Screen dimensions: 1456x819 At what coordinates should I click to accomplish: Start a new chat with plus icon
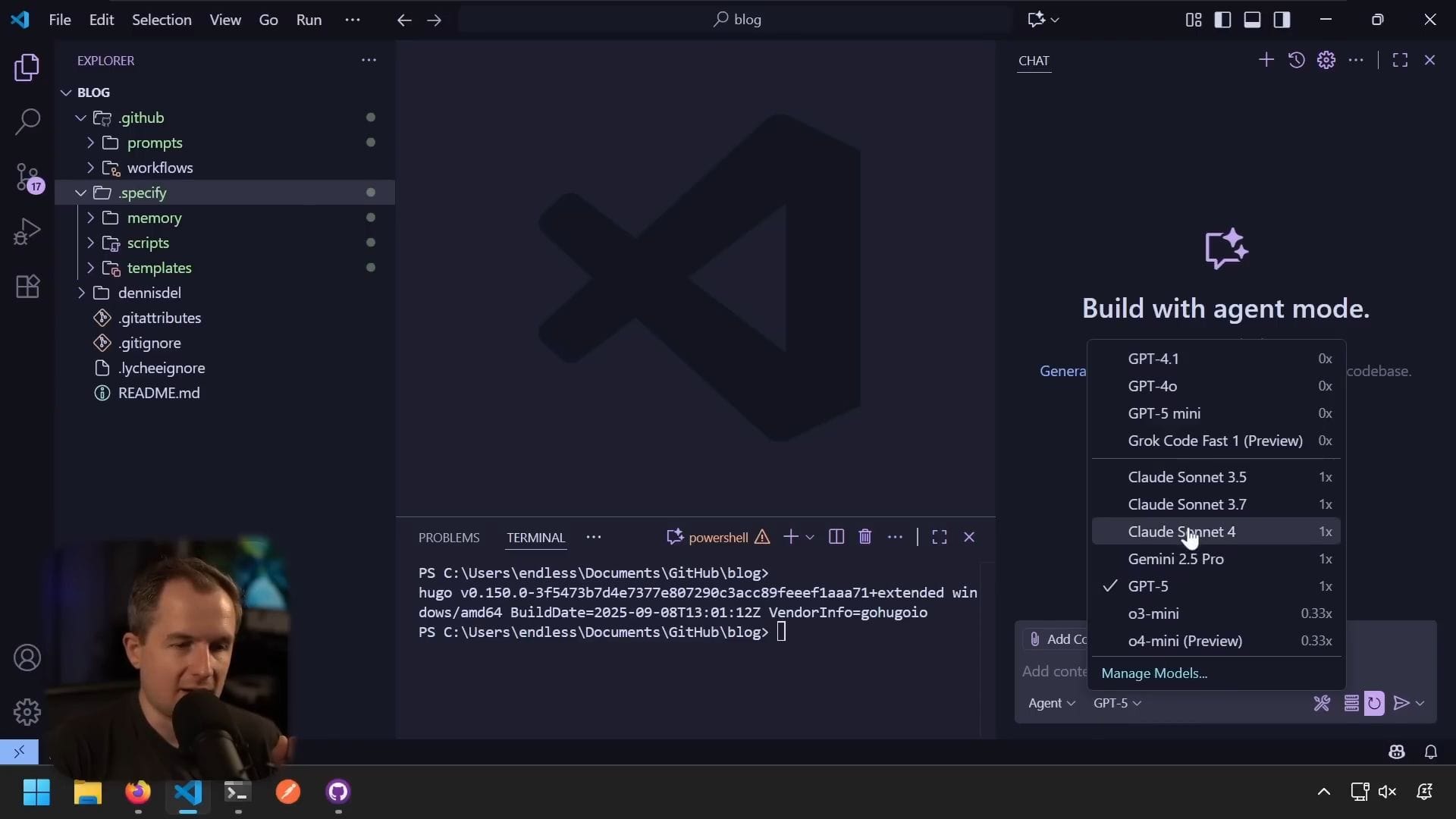pyautogui.click(x=1266, y=60)
